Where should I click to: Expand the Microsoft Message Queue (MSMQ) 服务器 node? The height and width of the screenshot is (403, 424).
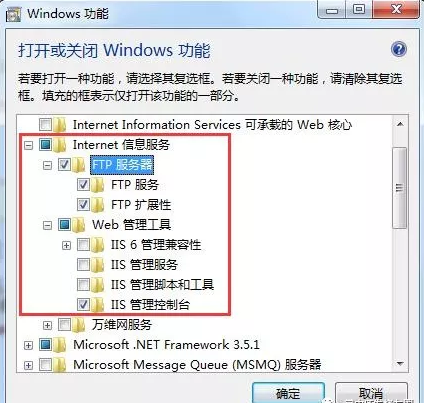click(29, 365)
